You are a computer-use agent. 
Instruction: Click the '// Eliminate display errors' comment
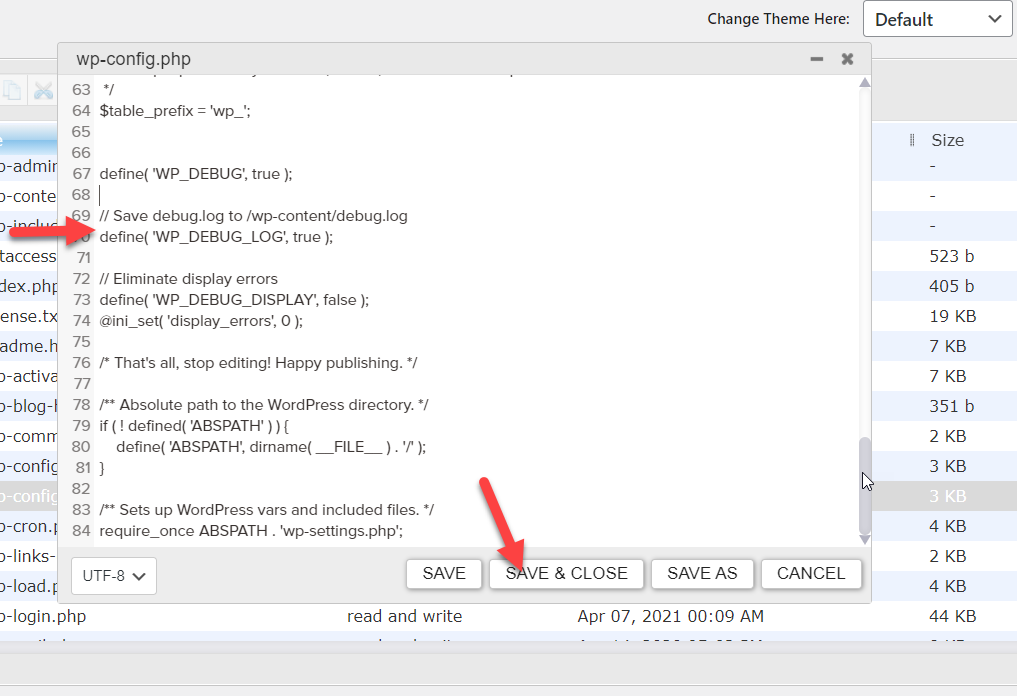(189, 279)
